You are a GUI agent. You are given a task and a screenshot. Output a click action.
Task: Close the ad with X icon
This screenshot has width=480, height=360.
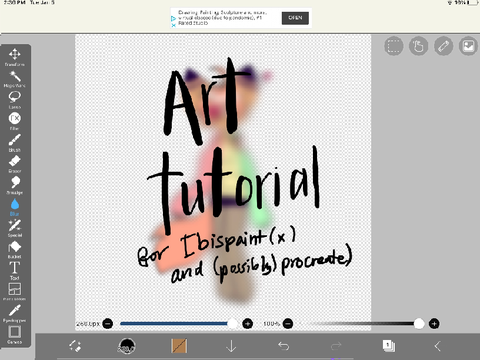pyautogui.click(x=173, y=25)
